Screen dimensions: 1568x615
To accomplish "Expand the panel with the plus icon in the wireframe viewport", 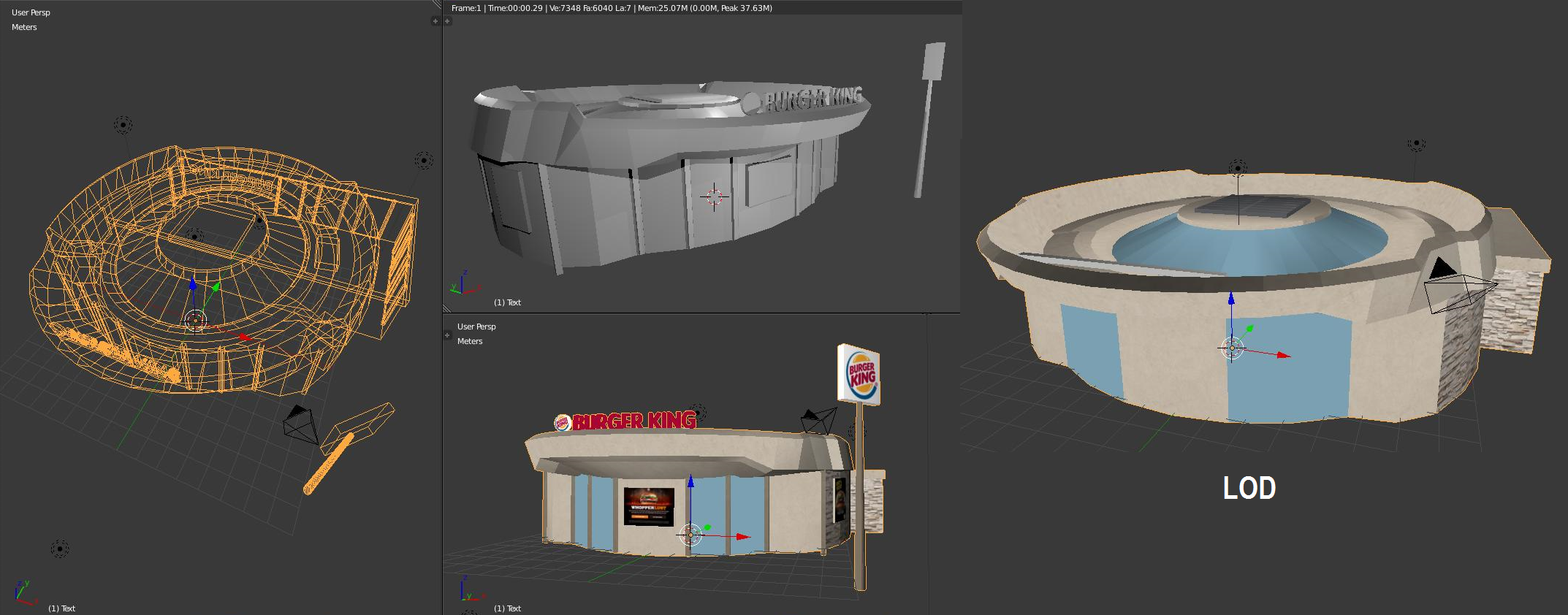I will 435,21.
